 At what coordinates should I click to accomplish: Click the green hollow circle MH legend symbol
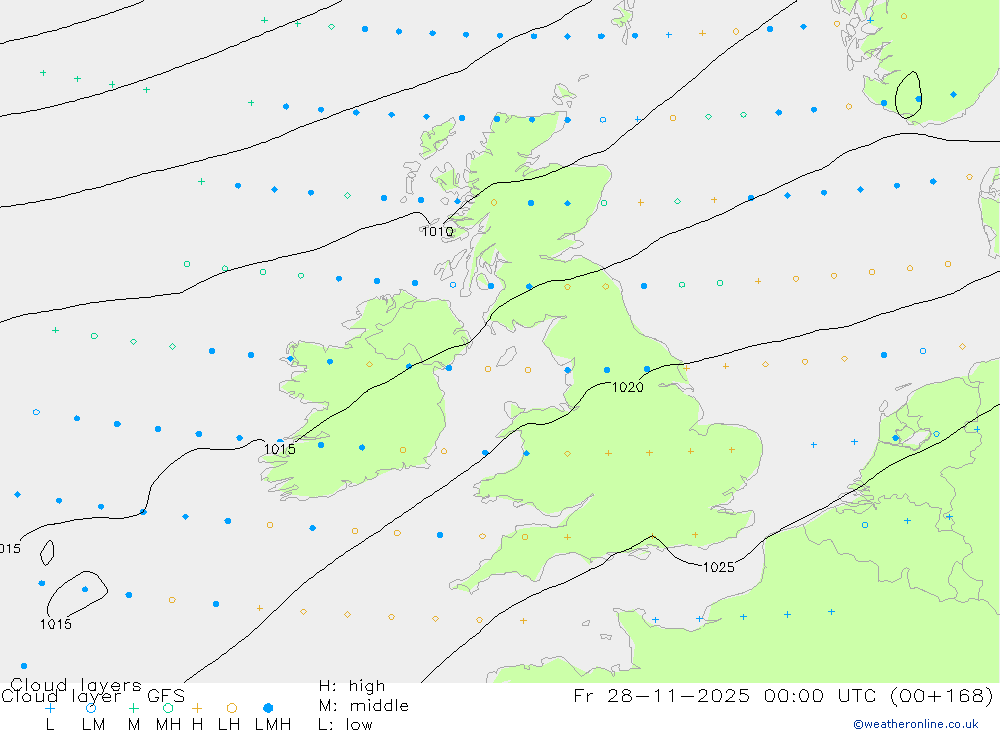(x=168, y=708)
